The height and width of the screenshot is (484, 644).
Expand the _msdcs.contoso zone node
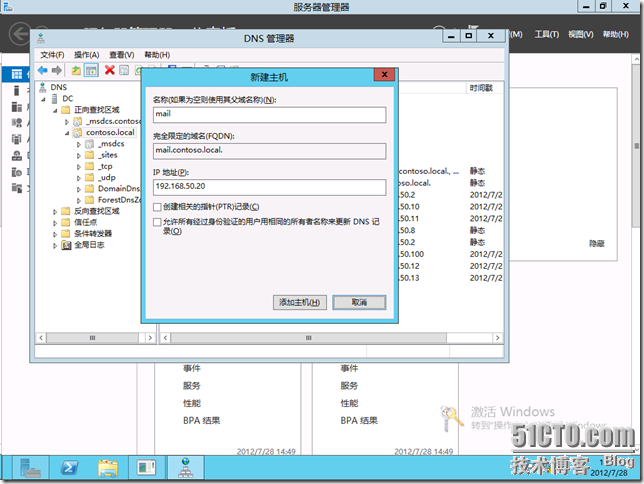coord(67,122)
